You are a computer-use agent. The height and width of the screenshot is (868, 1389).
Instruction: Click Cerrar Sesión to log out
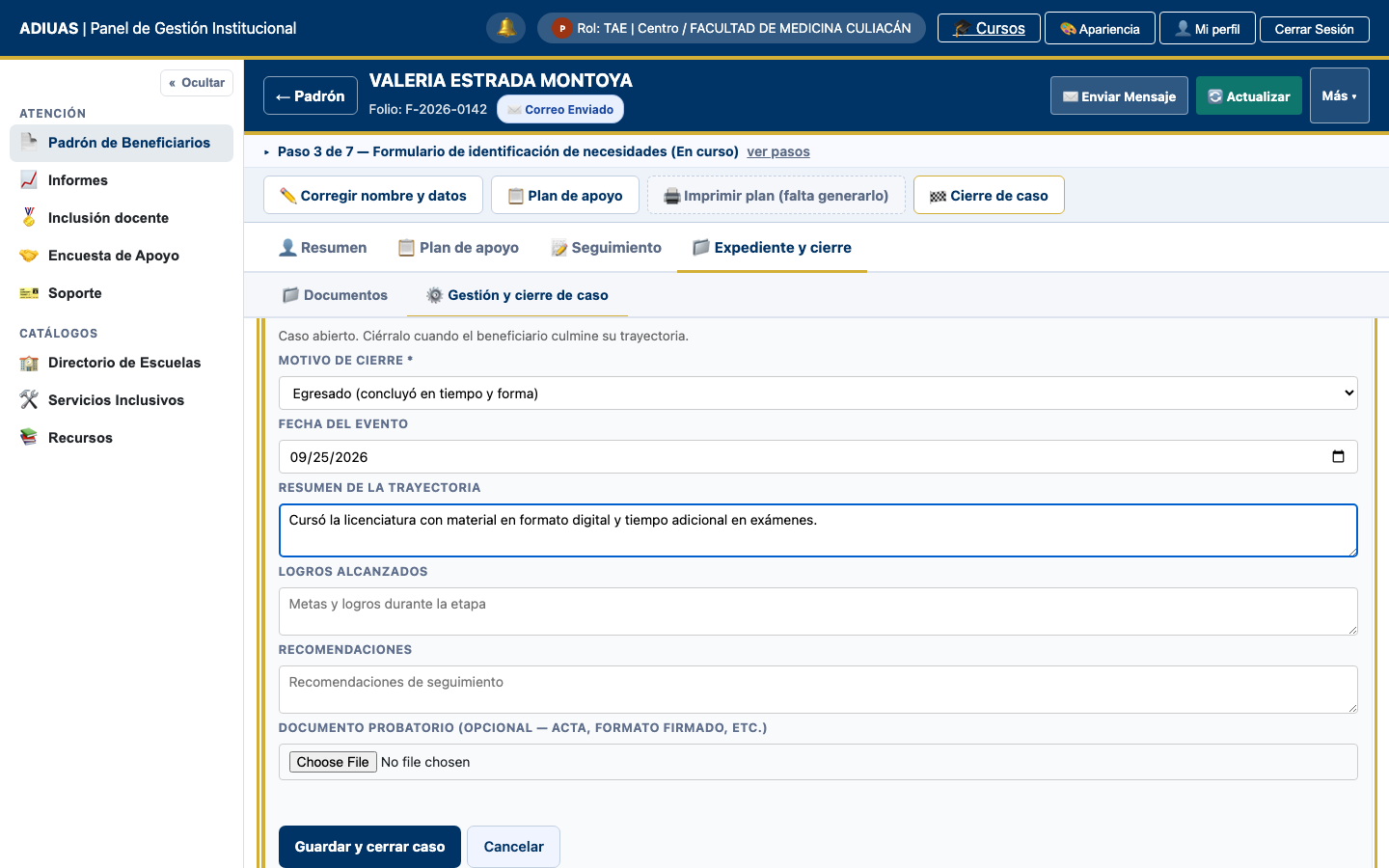pos(1315,29)
